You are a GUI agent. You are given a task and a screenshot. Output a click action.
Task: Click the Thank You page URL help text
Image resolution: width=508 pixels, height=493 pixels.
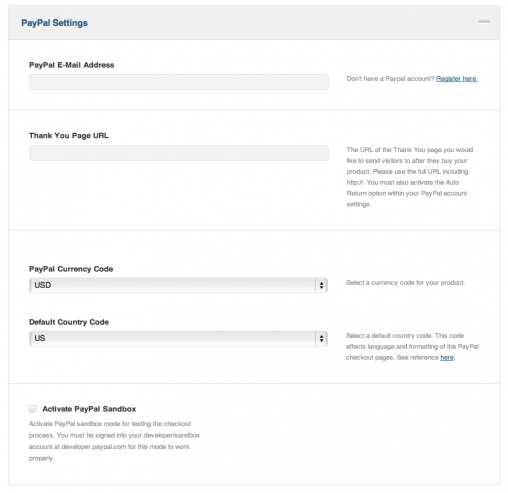point(410,177)
